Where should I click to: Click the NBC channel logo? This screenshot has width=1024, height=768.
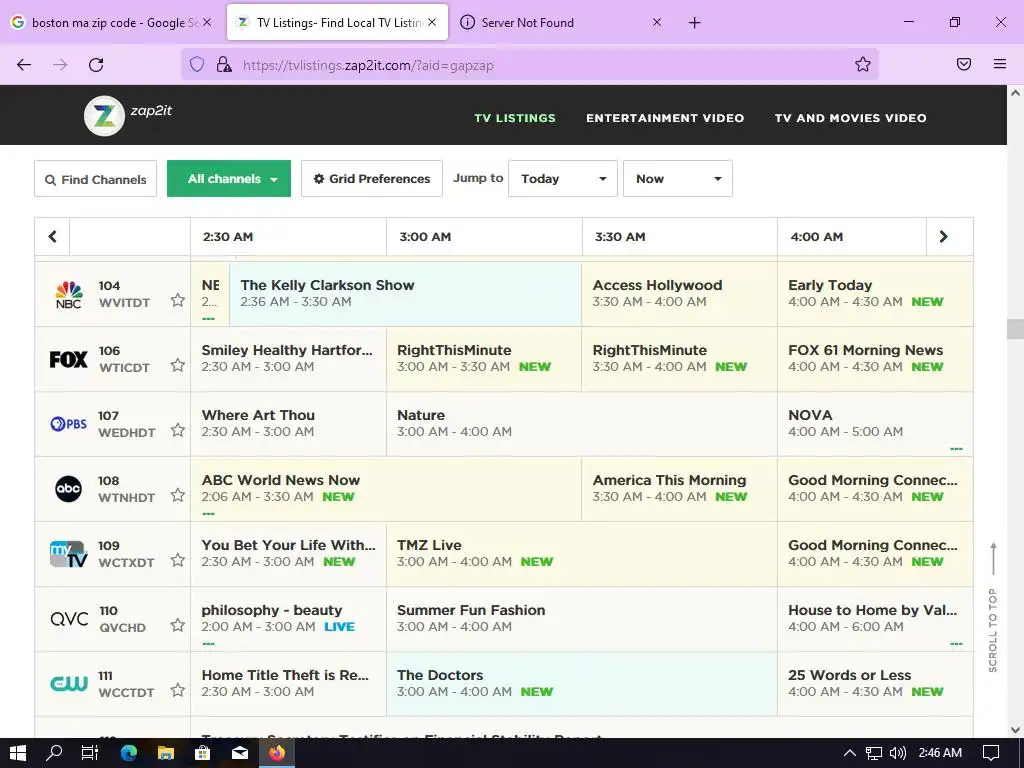click(69, 295)
